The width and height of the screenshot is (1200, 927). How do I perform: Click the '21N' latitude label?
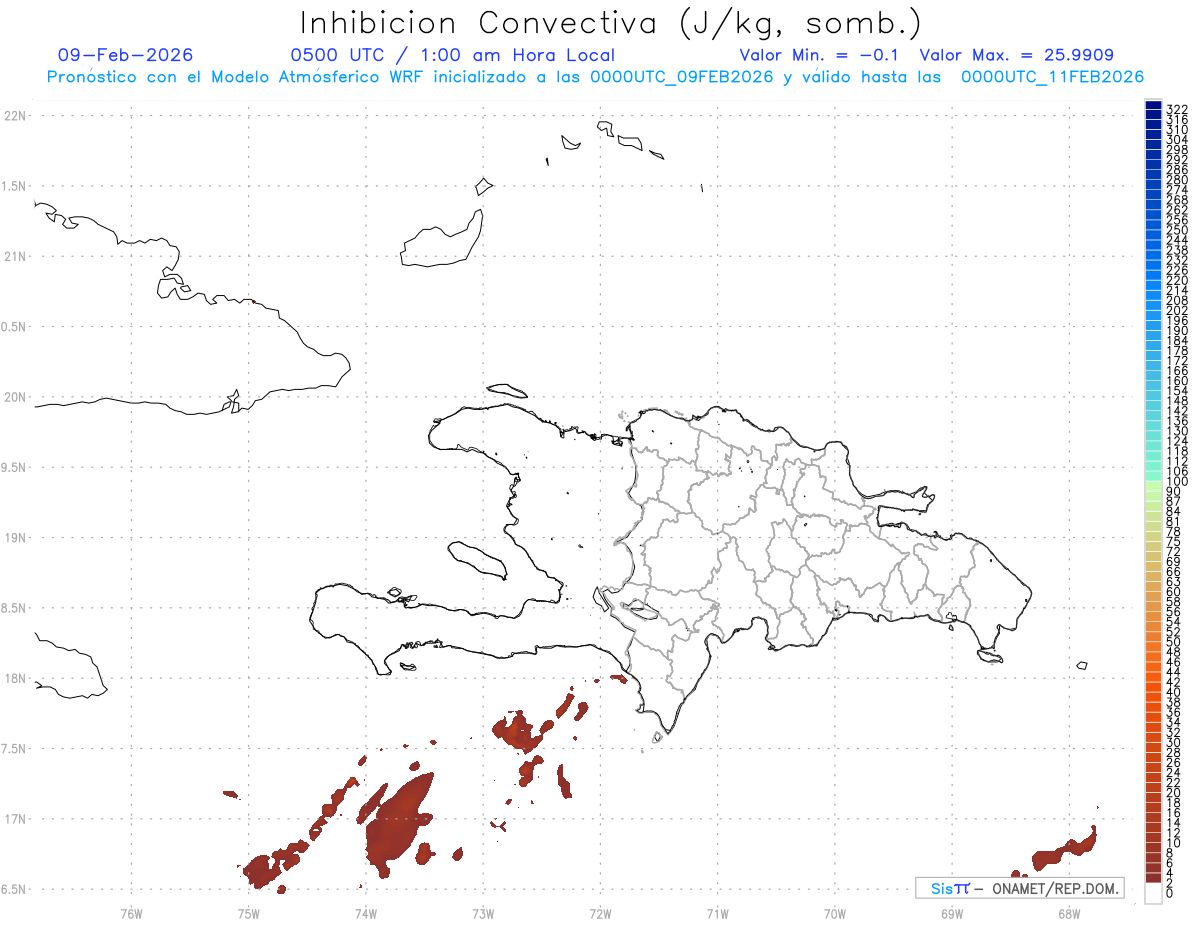click(x=15, y=257)
